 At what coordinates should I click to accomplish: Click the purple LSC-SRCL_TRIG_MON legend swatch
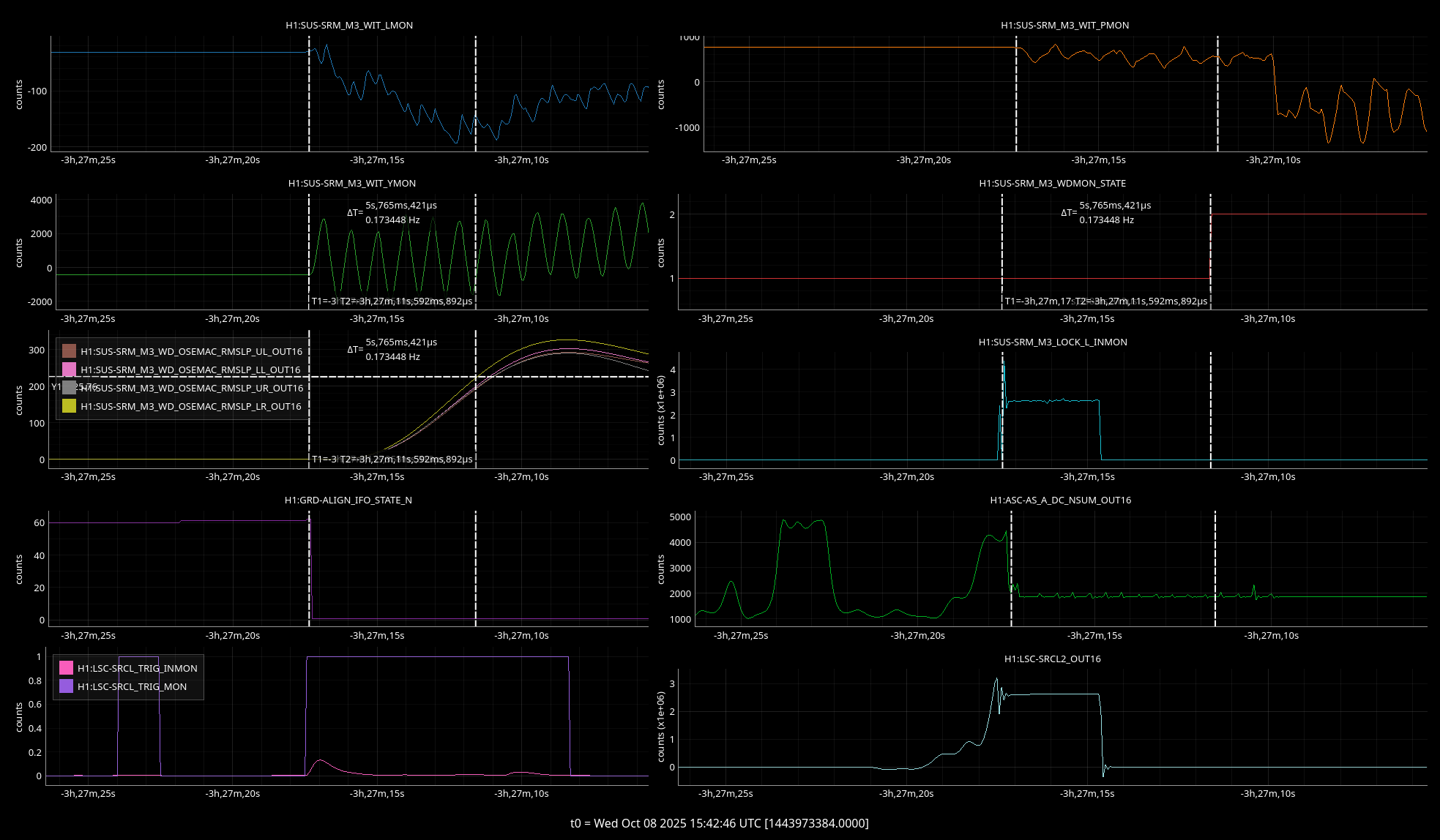pyautogui.click(x=66, y=686)
